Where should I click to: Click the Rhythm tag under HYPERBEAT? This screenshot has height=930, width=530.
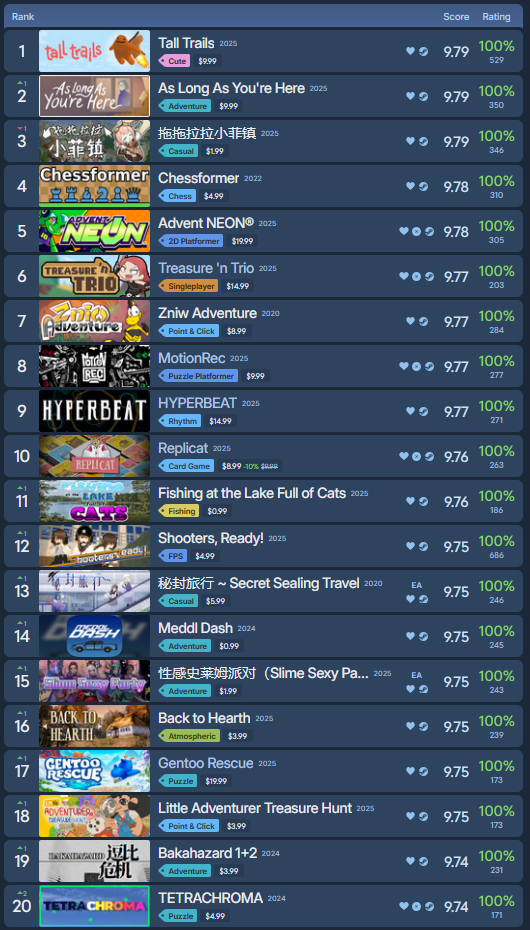pyautogui.click(x=180, y=421)
